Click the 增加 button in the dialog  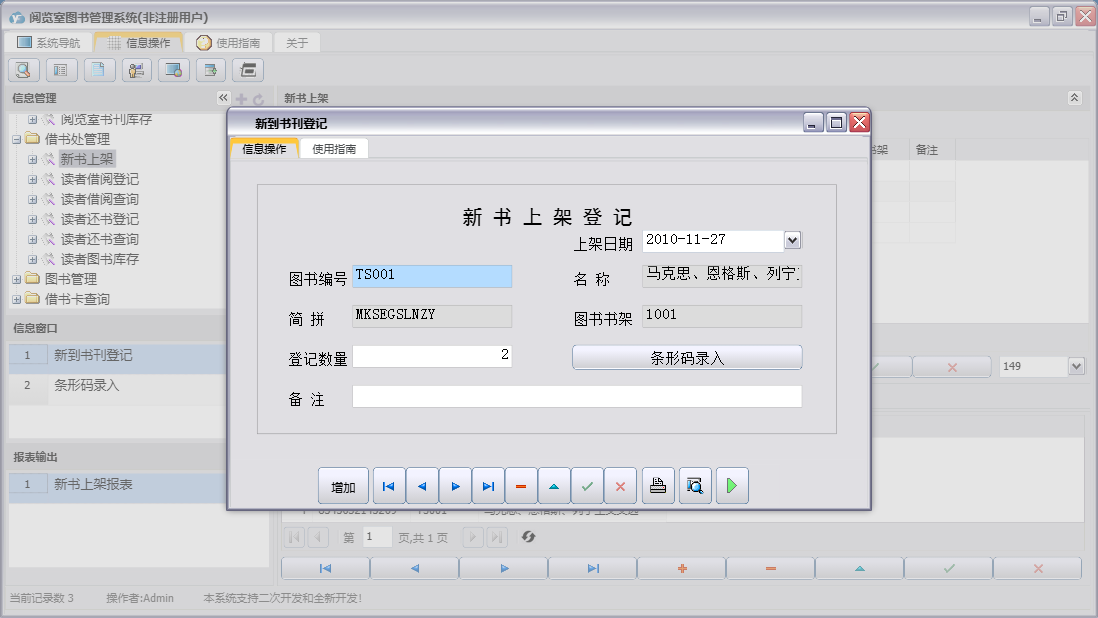[343, 485]
